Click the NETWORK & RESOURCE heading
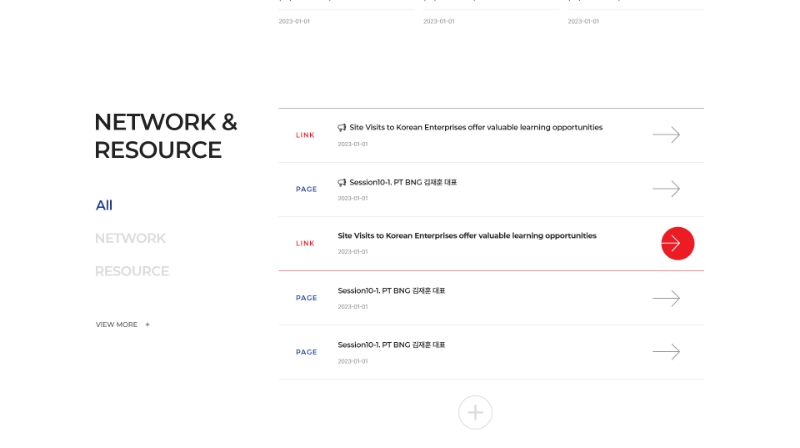 tap(166, 136)
